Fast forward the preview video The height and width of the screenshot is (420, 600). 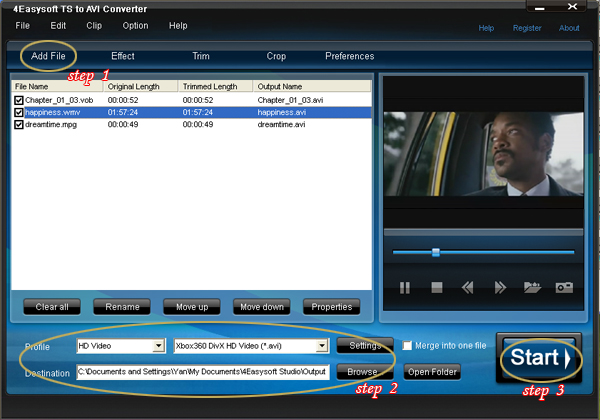point(500,288)
